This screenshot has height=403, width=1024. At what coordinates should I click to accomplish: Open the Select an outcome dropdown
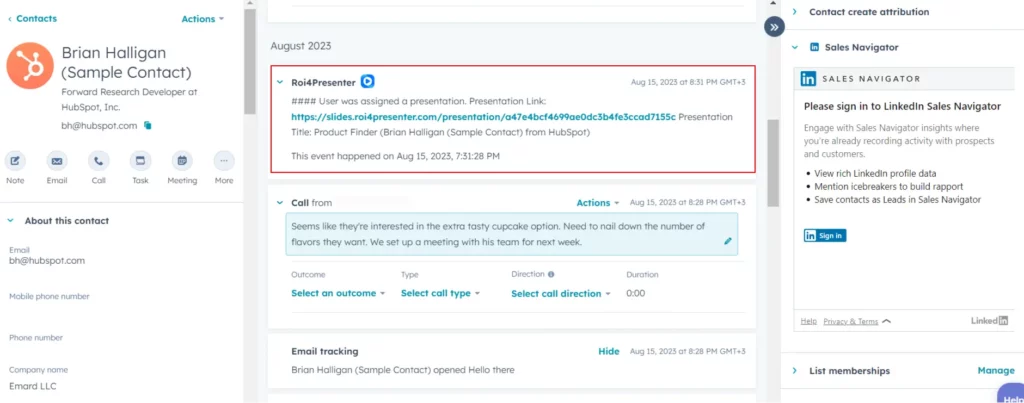338,293
